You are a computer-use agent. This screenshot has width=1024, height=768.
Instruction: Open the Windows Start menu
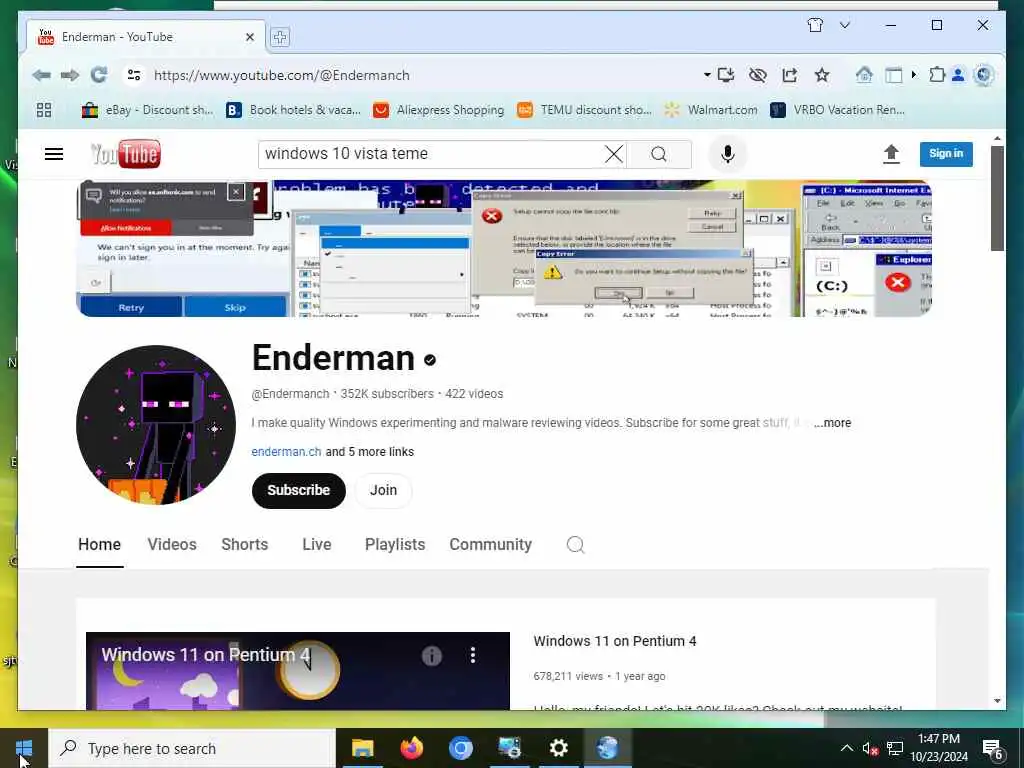click(x=24, y=748)
